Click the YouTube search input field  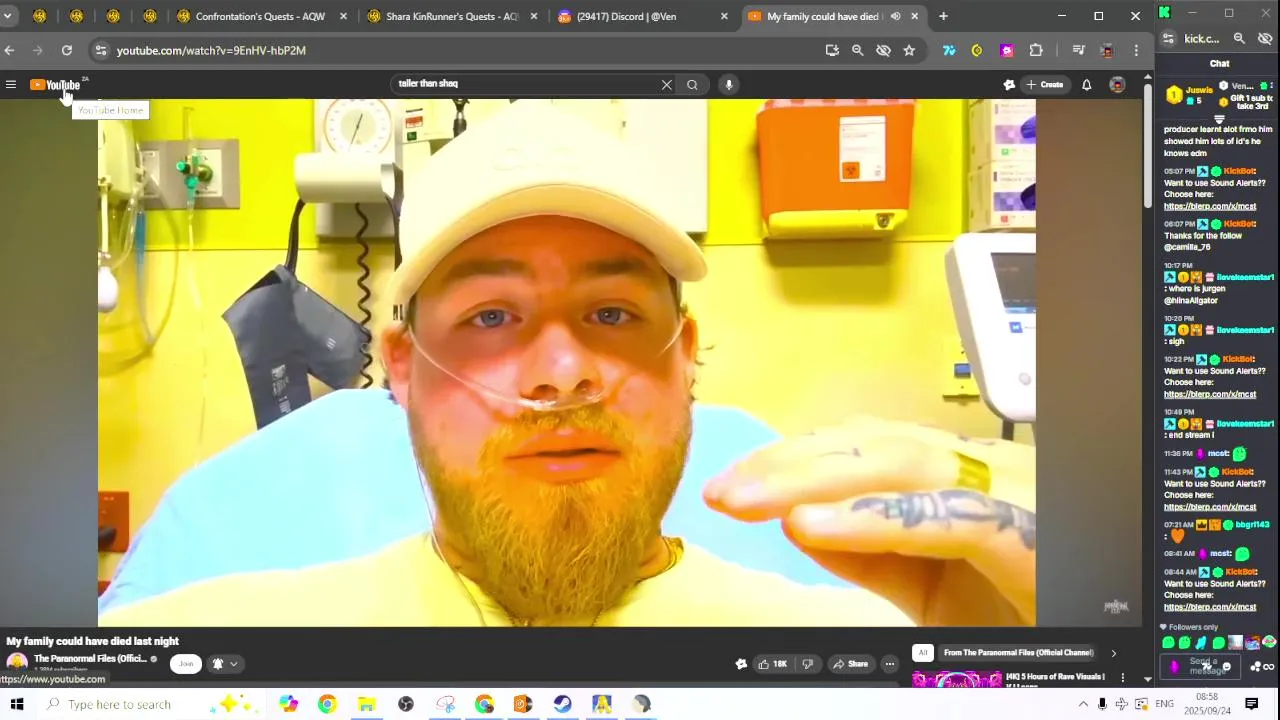coord(525,85)
